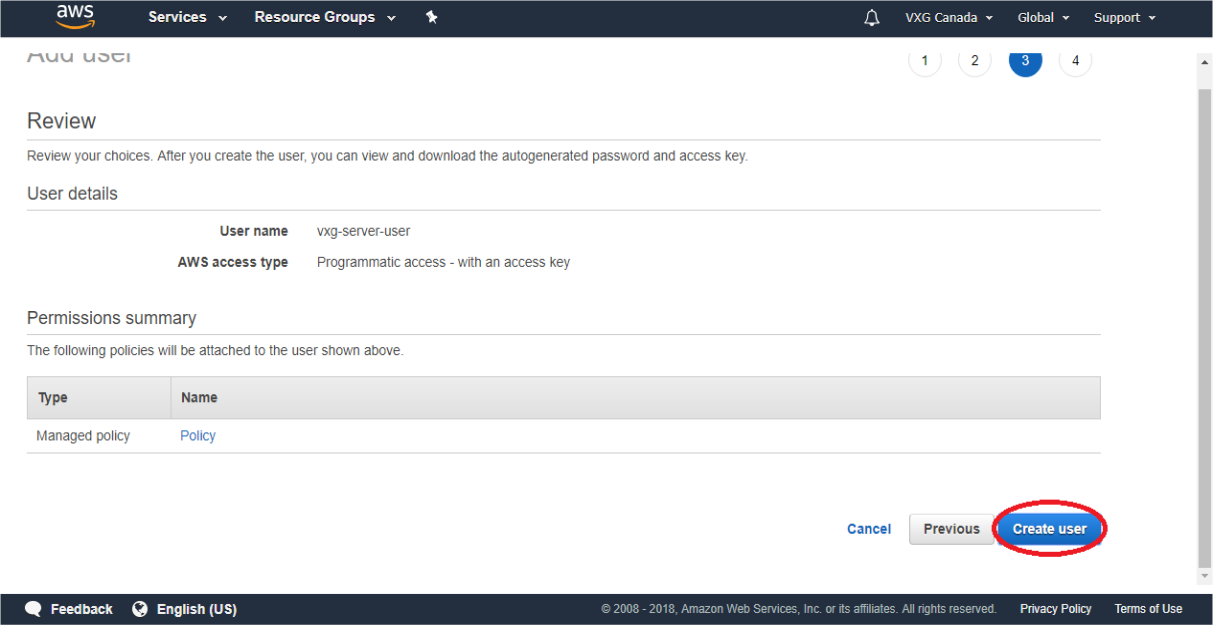Screen dimensions: 1216x625
Task: Click the globe language icon
Action: coord(140,609)
